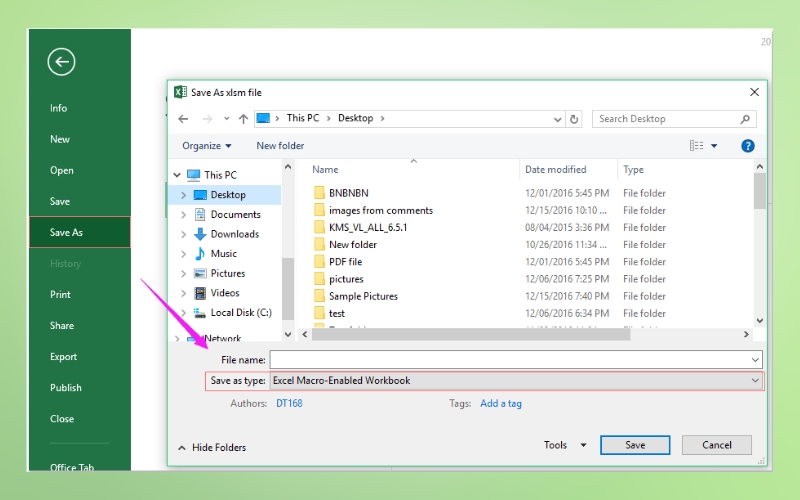Screen dimensions: 800x500
Task: Refresh the Desktop folder listing
Action: pyautogui.click(x=574, y=119)
